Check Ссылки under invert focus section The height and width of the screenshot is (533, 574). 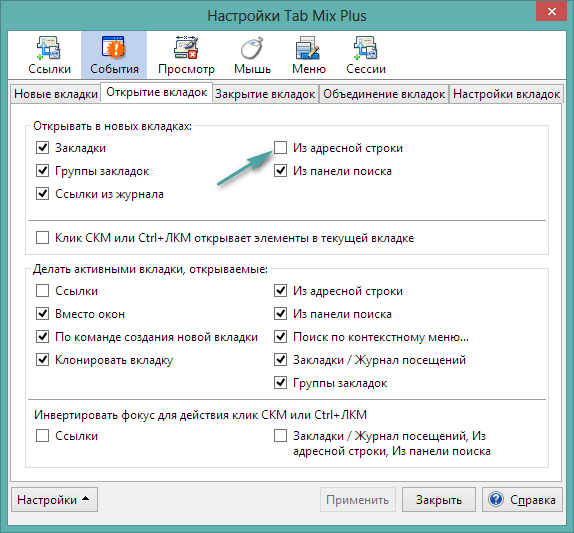coord(42,436)
